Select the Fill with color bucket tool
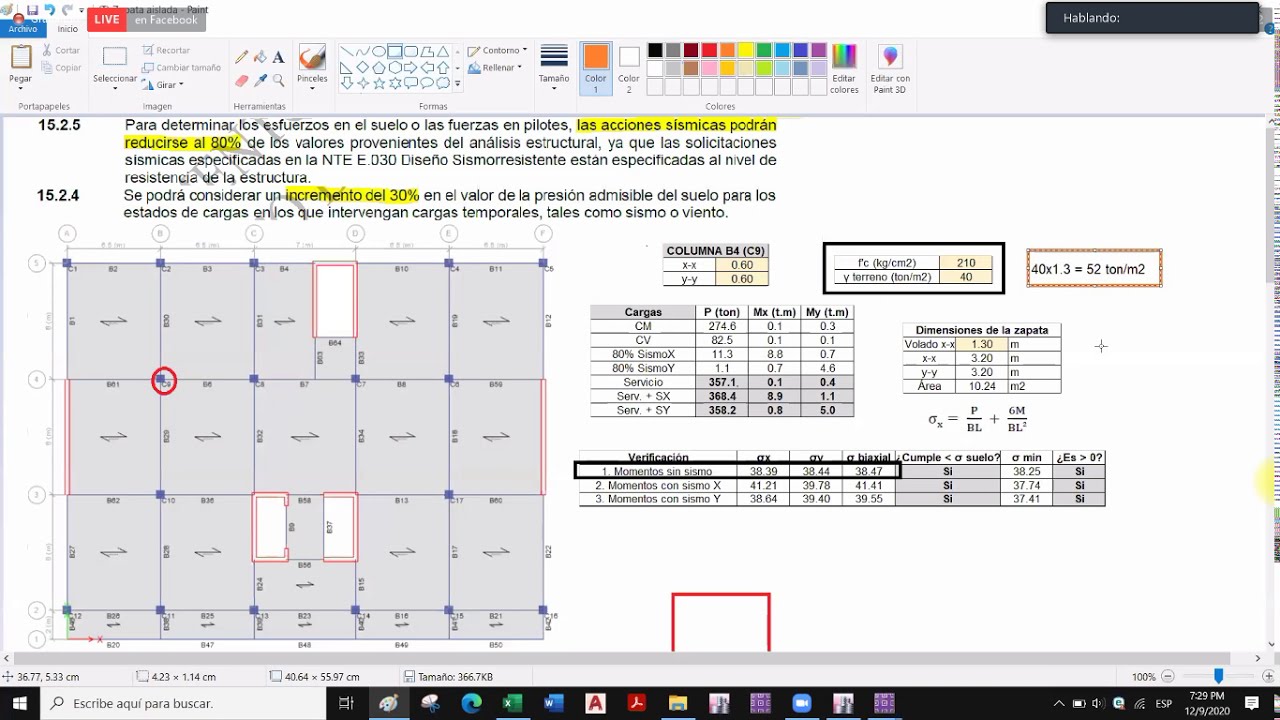Viewport: 1280px width, 720px height. tap(260, 57)
